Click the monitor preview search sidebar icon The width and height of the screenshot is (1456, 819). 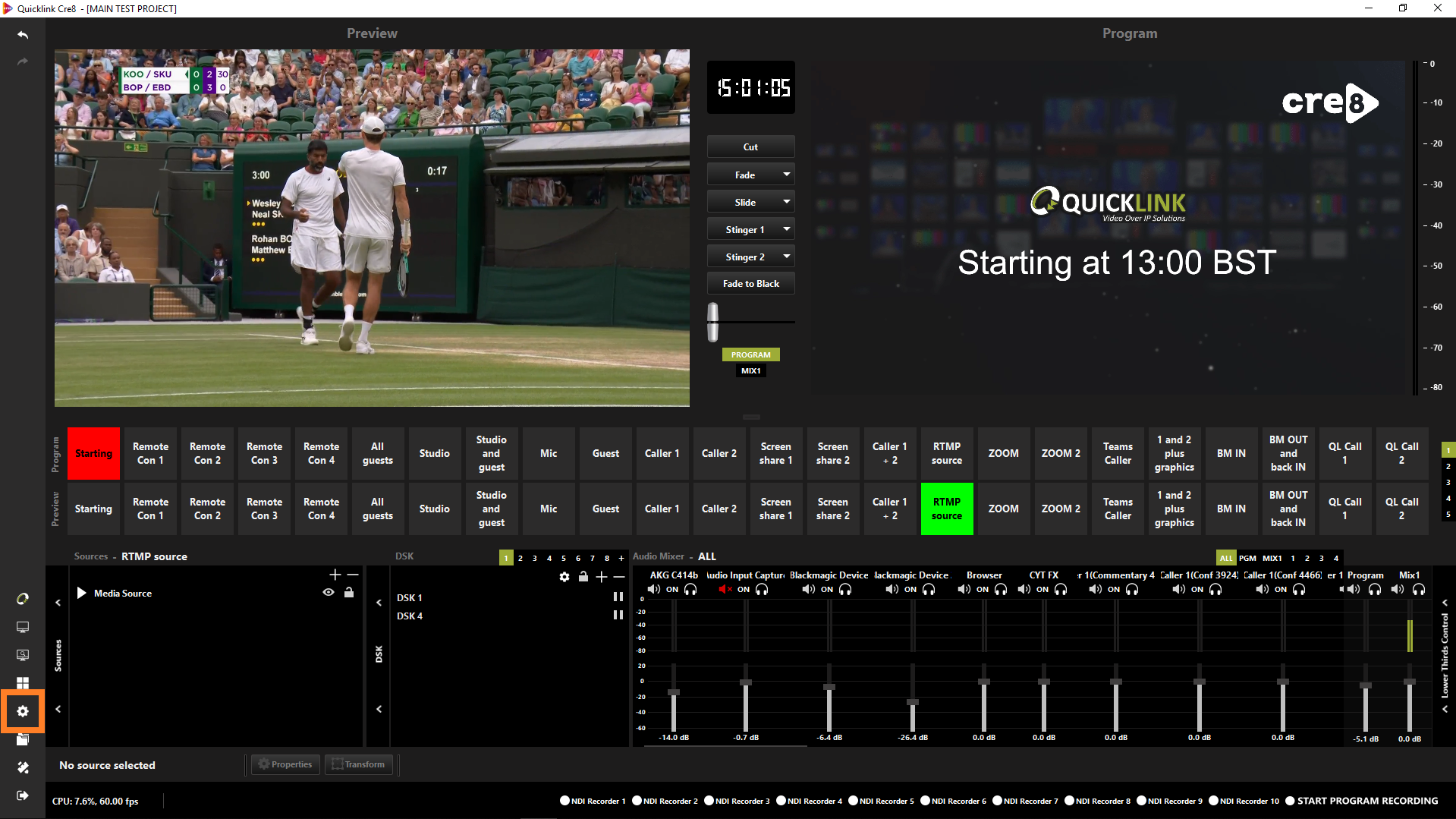(x=23, y=654)
